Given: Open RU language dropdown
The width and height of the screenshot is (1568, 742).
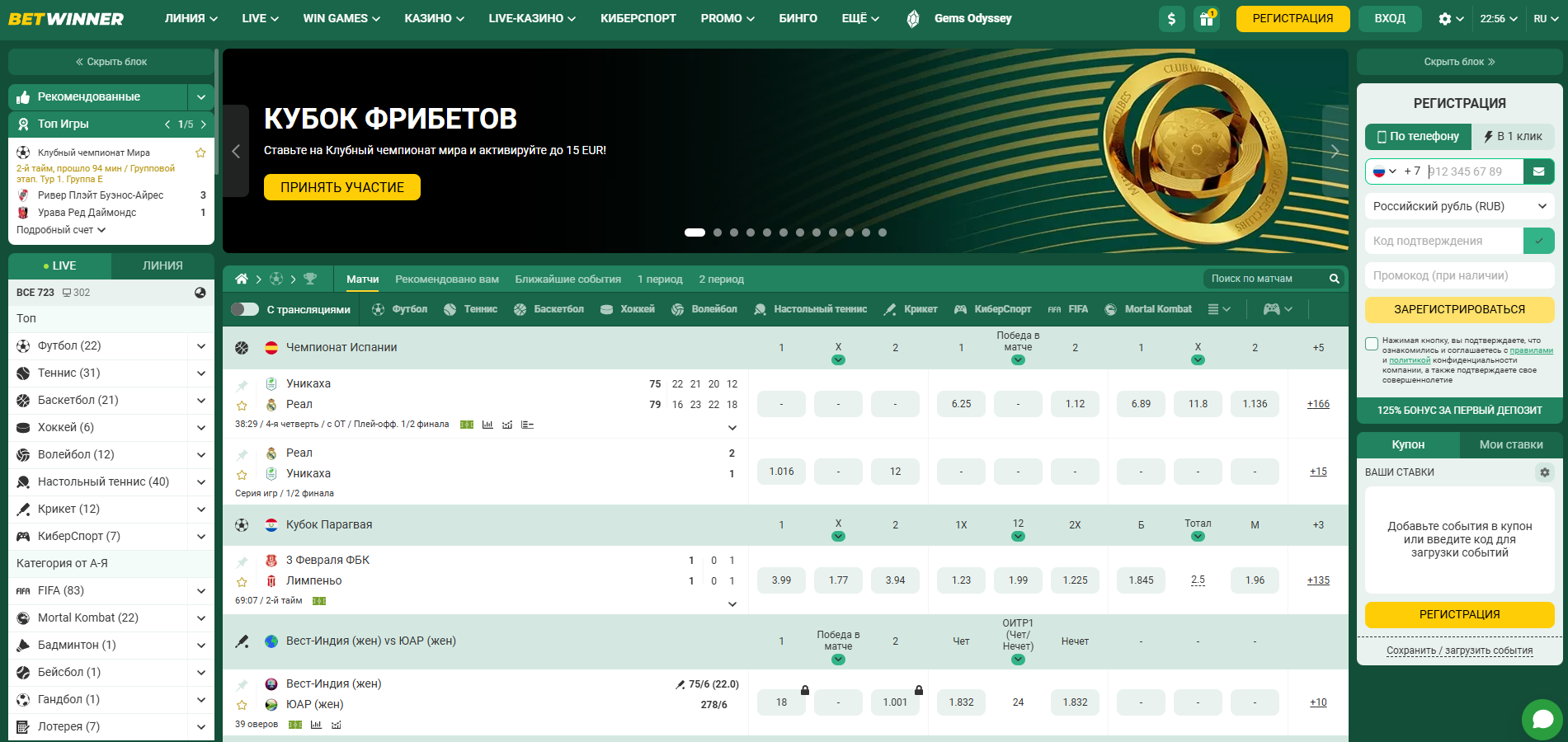Looking at the screenshot, I should [x=1546, y=18].
